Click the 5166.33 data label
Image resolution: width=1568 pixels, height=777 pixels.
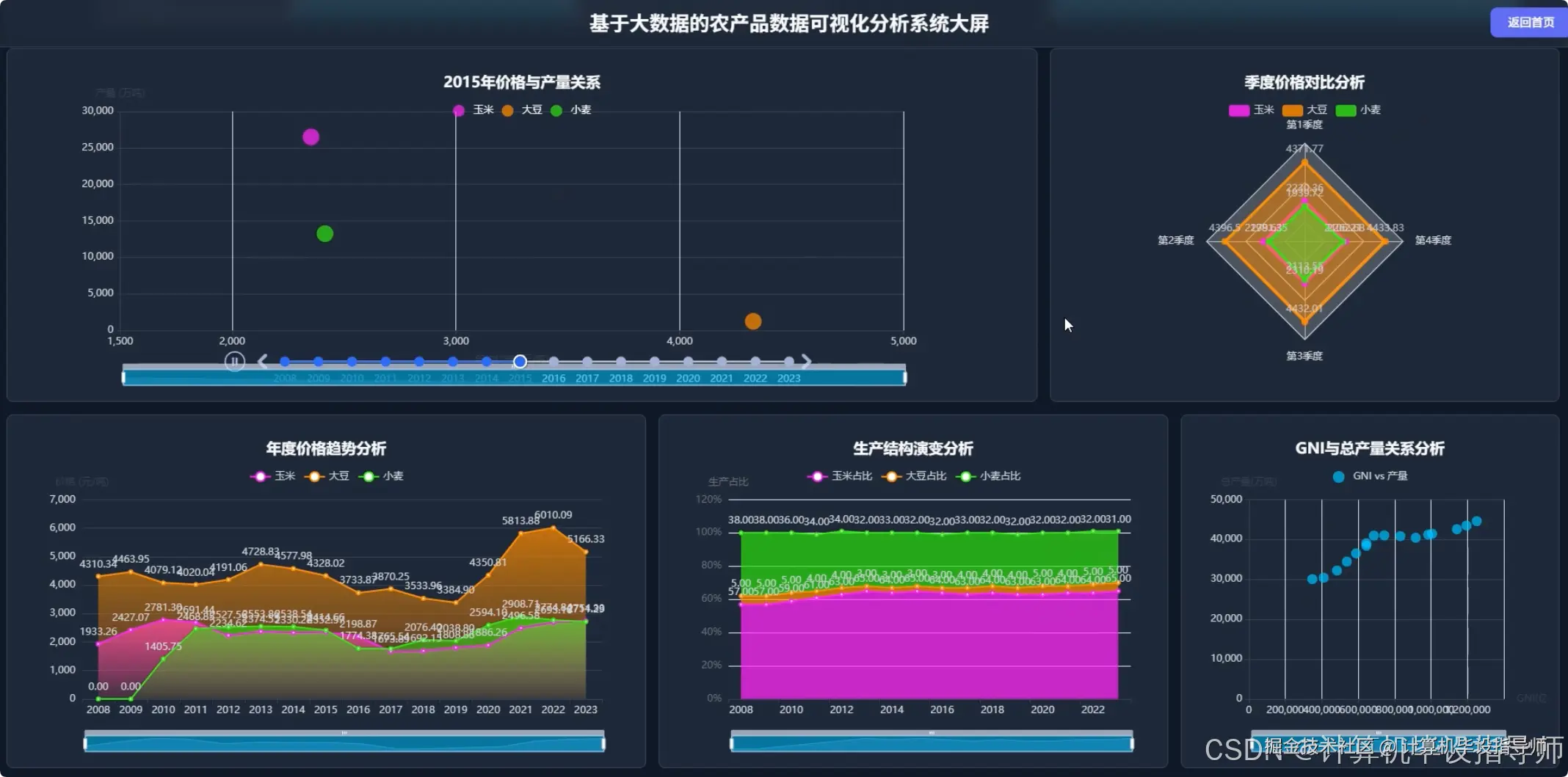586,539
